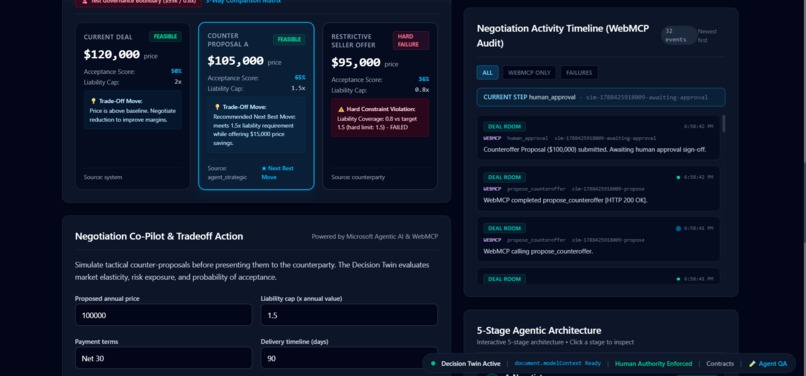
Task: Open Agent QA from the status bar
Action: (x=768, y=364)
